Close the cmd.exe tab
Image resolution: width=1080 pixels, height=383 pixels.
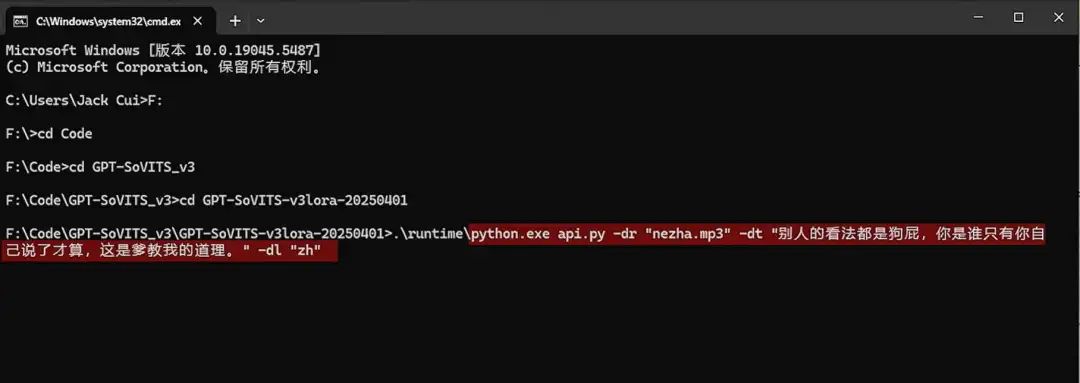(x=198, y=21)
